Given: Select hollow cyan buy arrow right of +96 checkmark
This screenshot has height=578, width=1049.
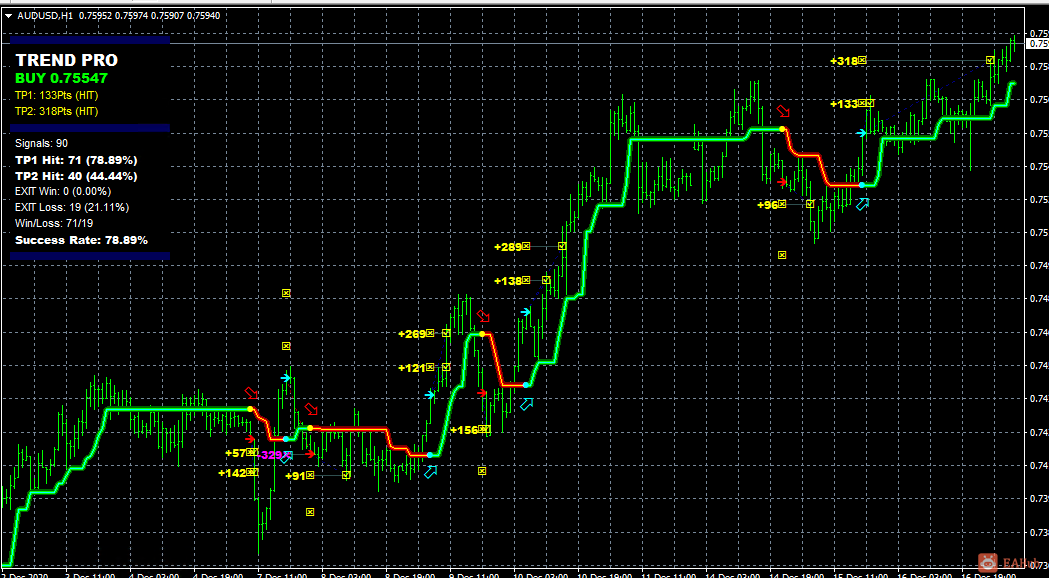Looking at the screenshot, I should pyautogui.click(x=863, y=203).
